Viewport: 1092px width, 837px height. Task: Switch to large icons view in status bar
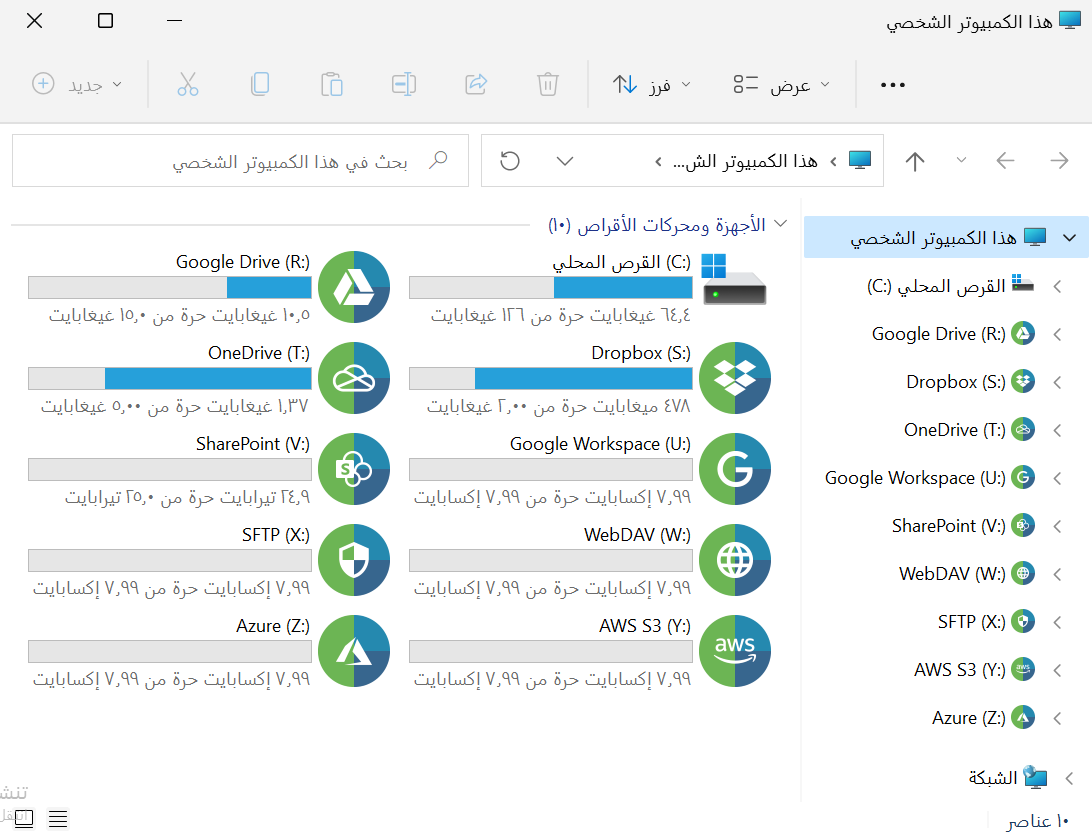coord(24,819)
